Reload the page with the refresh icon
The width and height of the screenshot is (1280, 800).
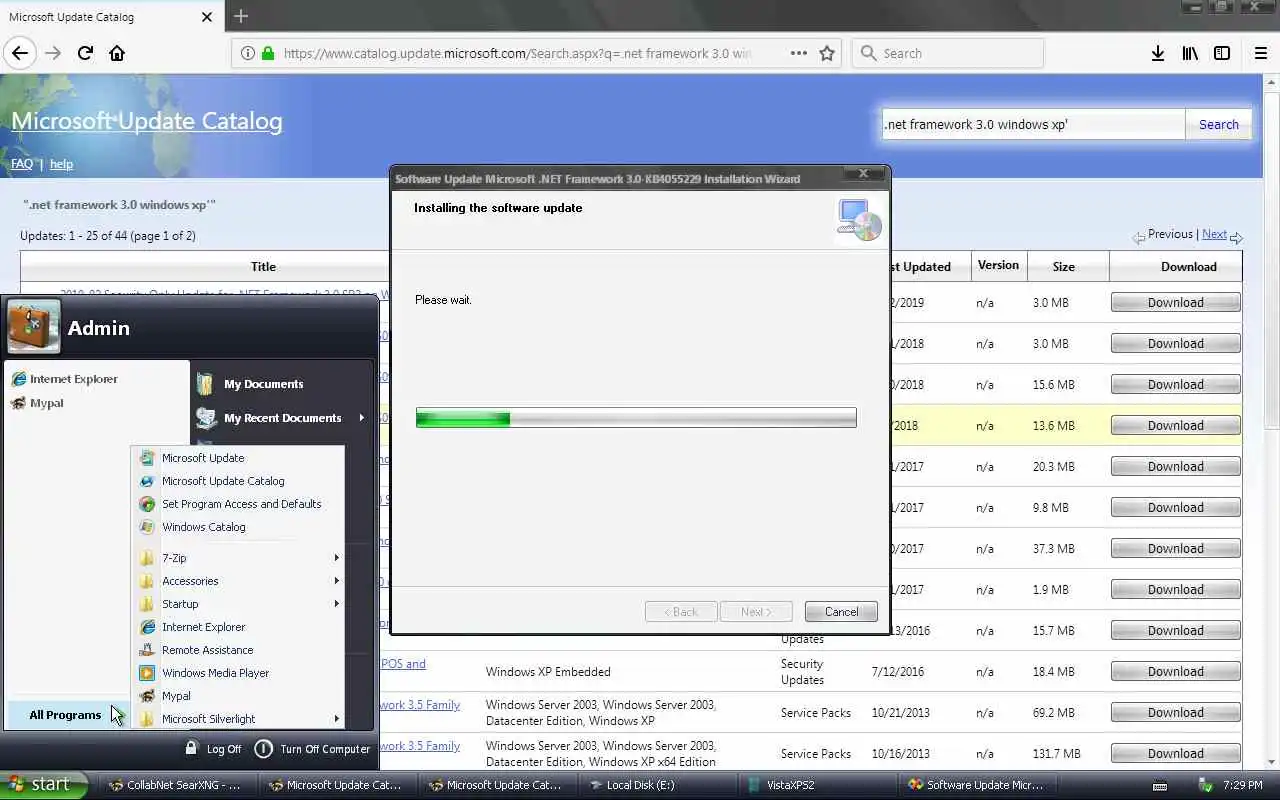[x=85, y=53]
